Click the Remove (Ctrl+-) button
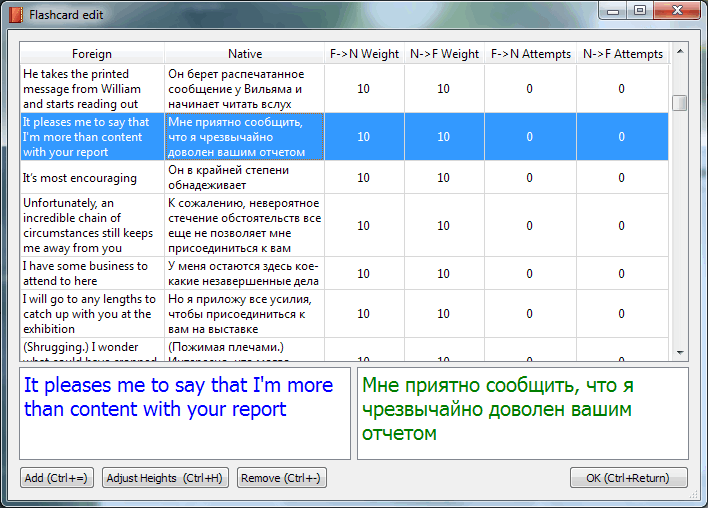This screenshot has width=708, height=508. pos(281,478)
